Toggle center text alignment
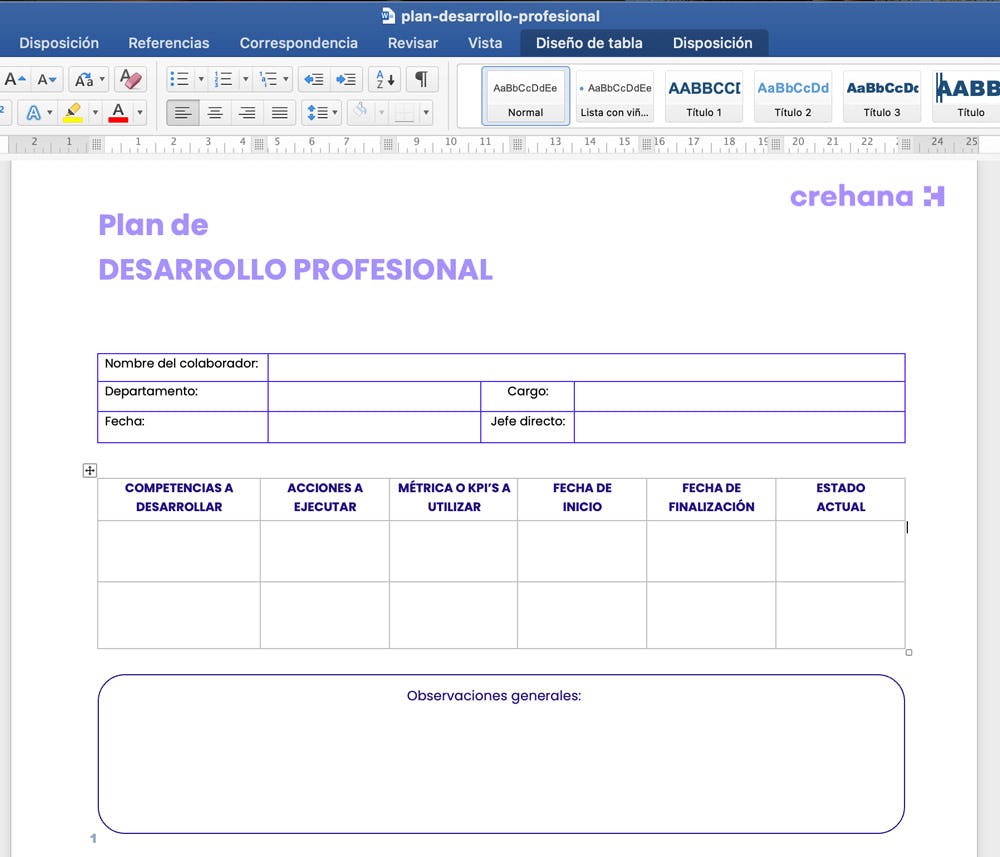Viewport: 1000px width, 857px height. coord(215,112)
